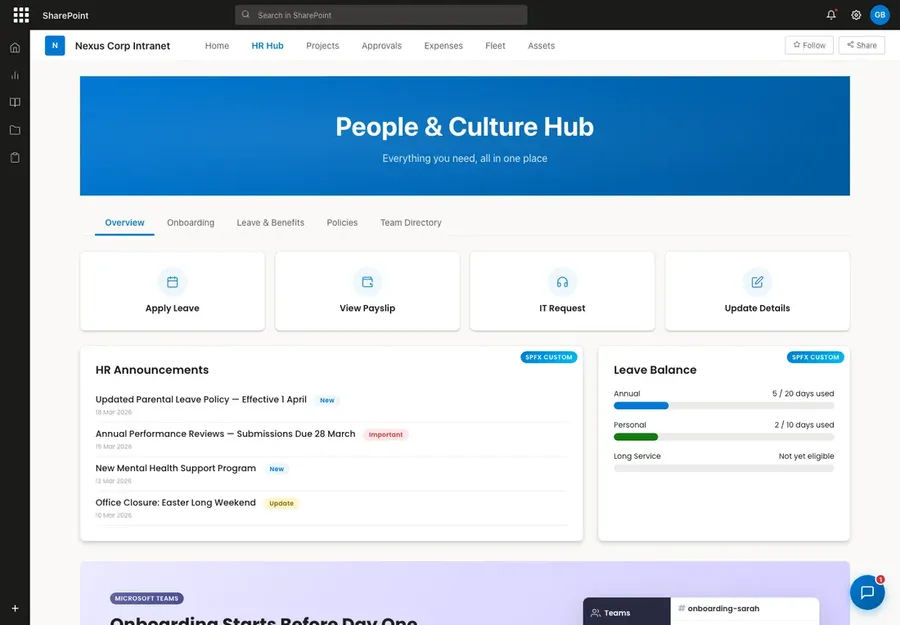Go to the Home nav item
Image resolution: width=900 pixels, height=625 pixels.
(x=217, y=45)
